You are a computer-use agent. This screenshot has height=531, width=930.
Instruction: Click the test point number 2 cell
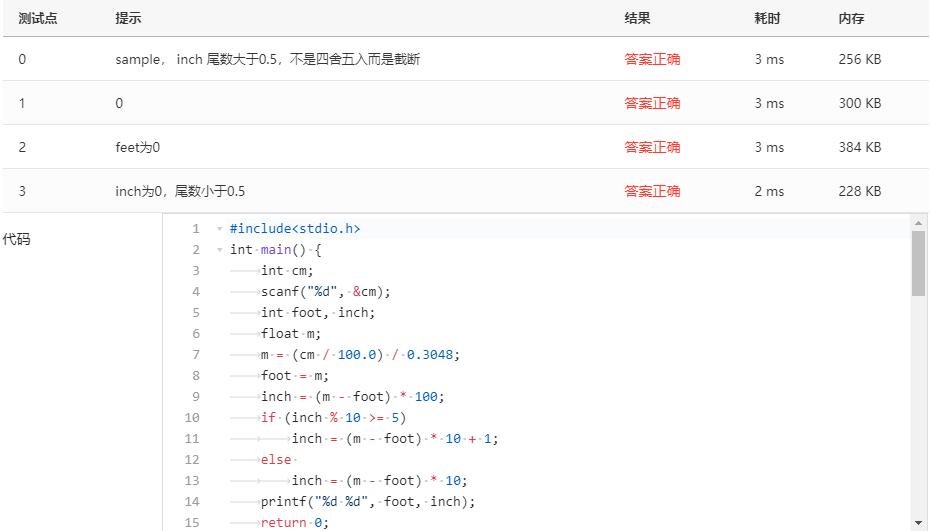tap(22, 147)
